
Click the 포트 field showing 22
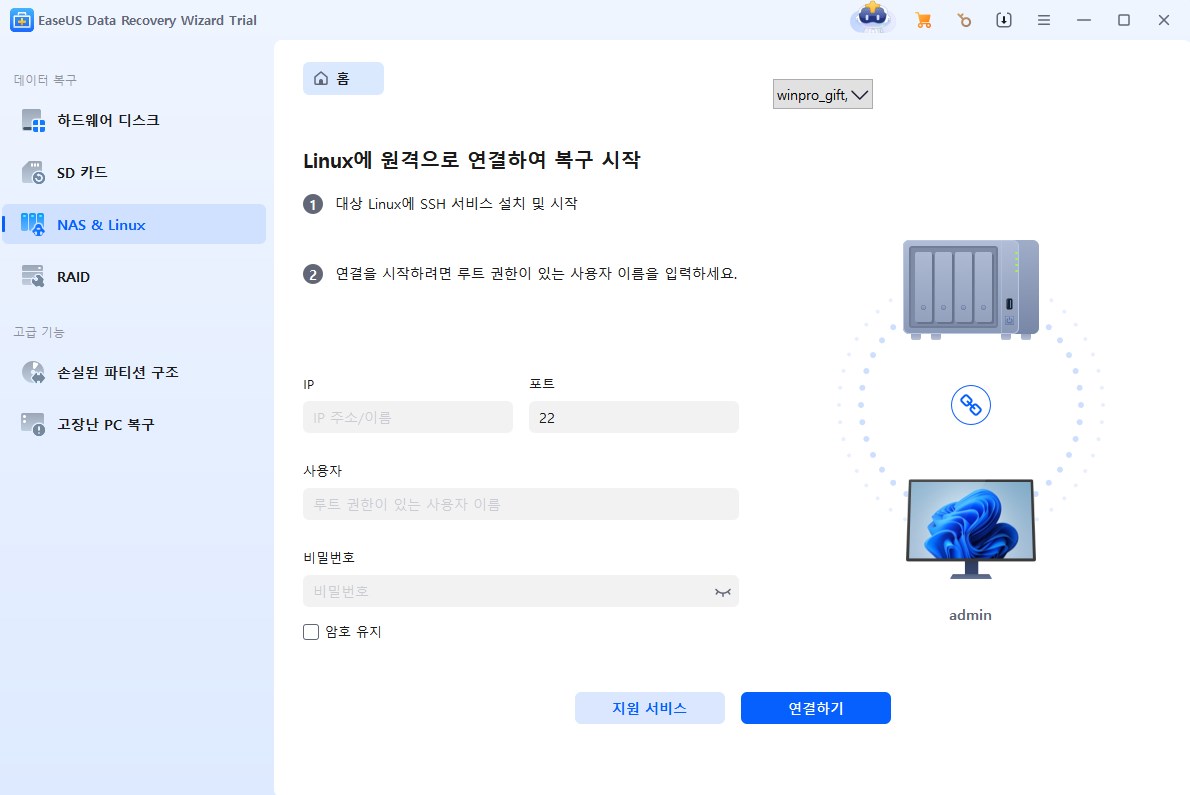tap(633, 417)
